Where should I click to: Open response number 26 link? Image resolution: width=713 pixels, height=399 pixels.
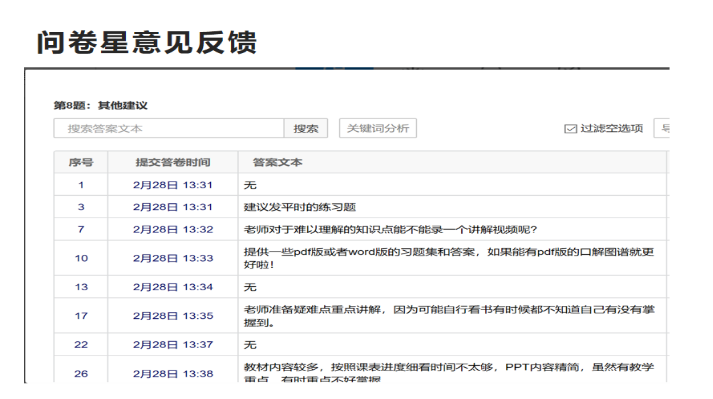coord(81,374)
